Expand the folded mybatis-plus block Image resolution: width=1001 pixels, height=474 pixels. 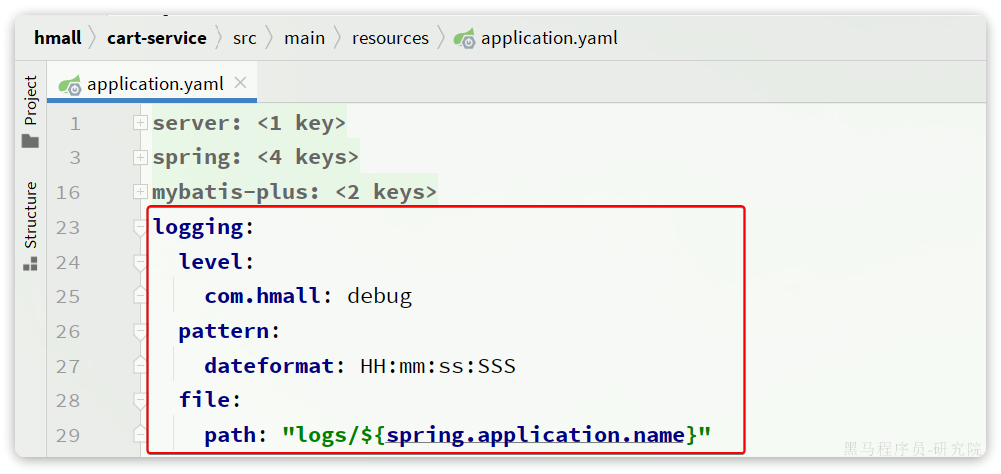pyautogui.click(x=140, y=192)
